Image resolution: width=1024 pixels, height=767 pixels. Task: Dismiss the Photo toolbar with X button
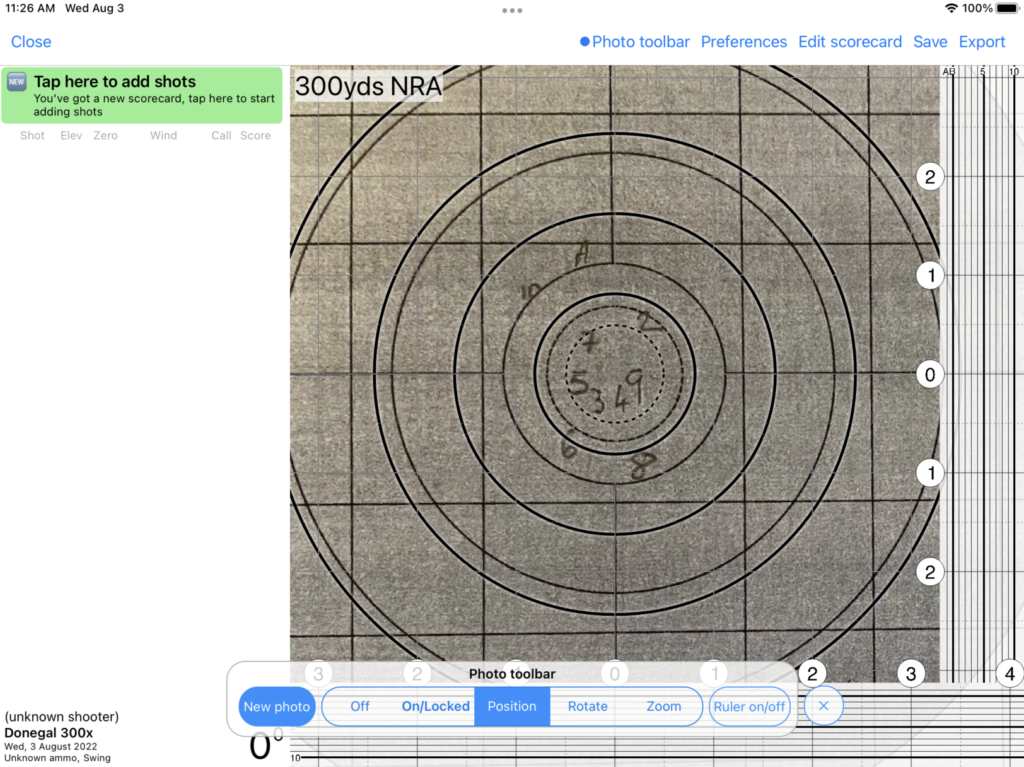pos(823,706)
